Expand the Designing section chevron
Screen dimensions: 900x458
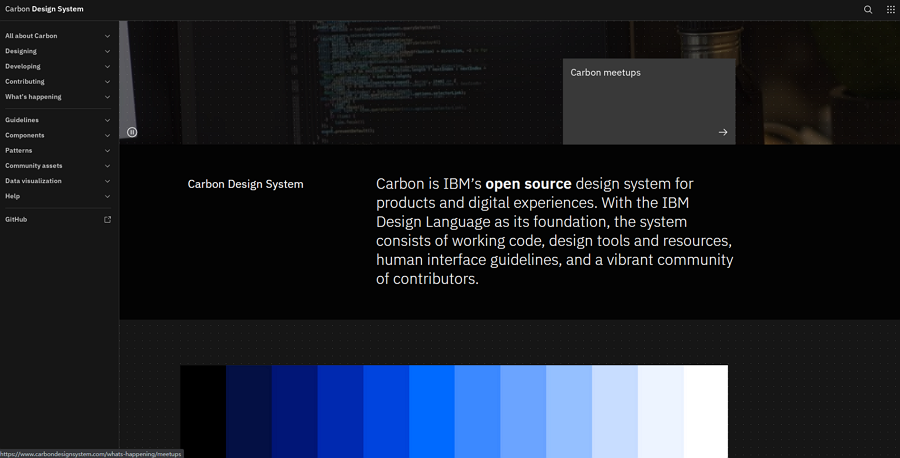coord(107,51)
